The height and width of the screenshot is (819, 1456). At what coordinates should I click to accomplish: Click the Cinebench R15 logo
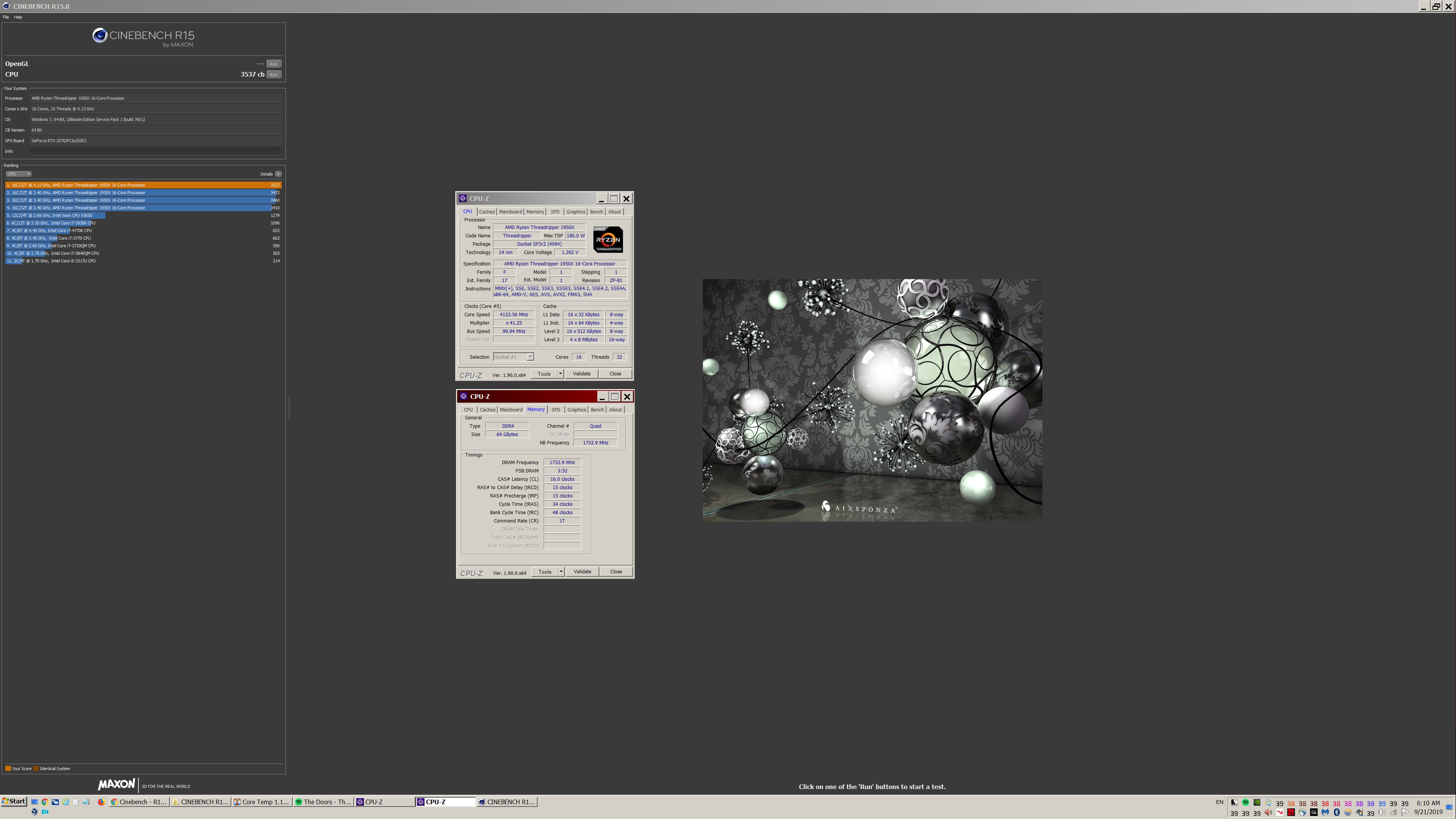pyautogui.click(x=144, y=37)
